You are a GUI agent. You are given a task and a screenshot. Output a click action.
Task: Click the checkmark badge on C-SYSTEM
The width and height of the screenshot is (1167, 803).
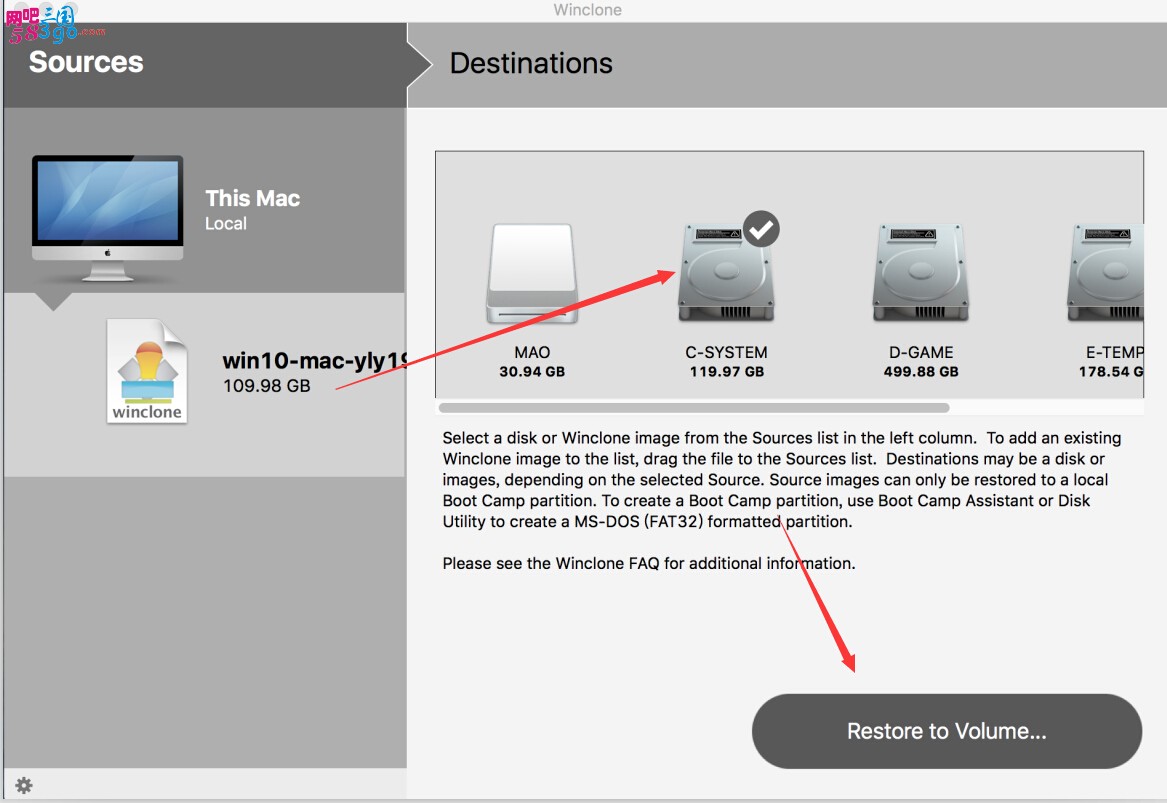click(761, 229)
